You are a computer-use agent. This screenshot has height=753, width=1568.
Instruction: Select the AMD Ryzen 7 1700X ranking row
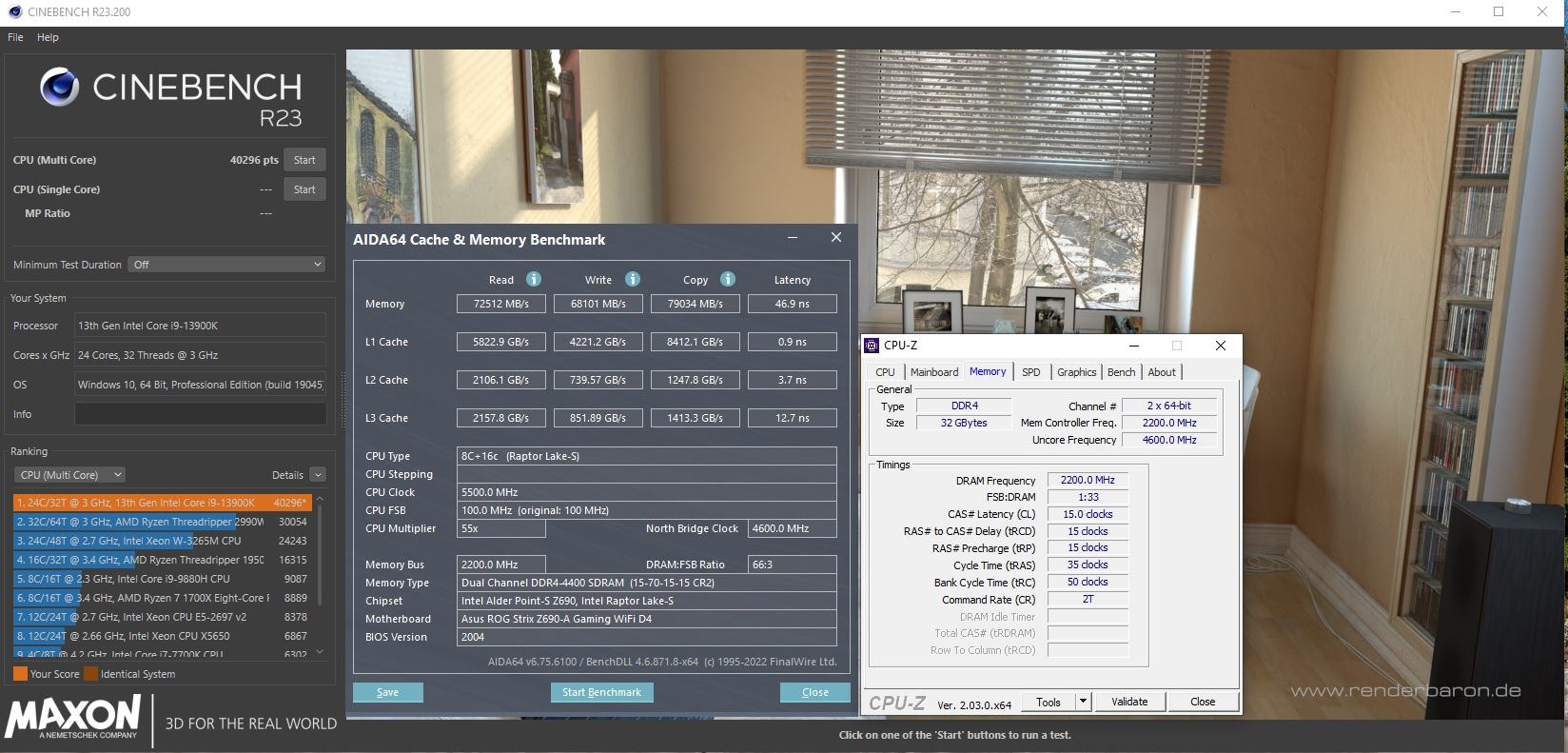tap(162, 598)
